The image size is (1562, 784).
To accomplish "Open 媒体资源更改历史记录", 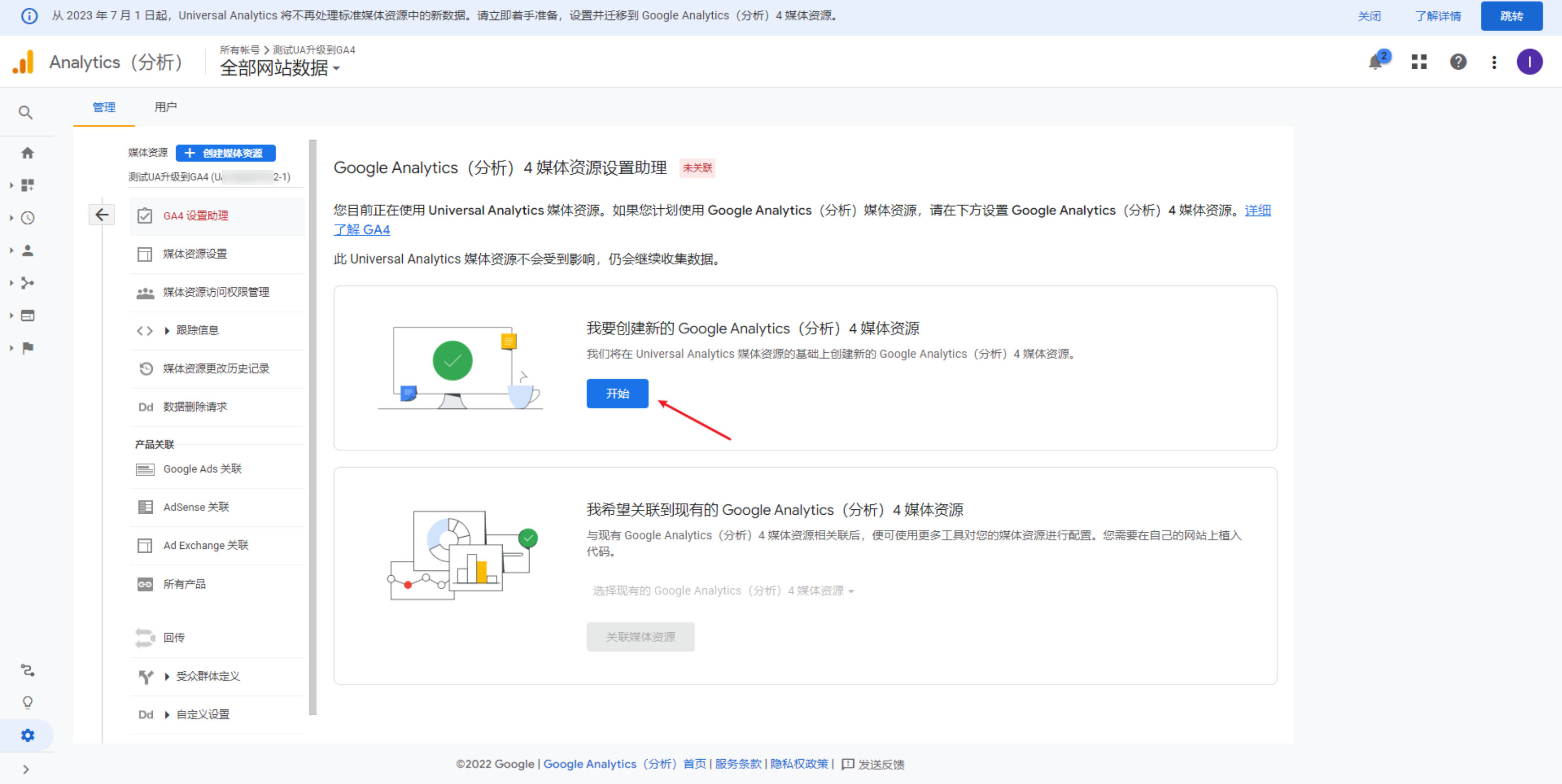I will coord(216,368).
